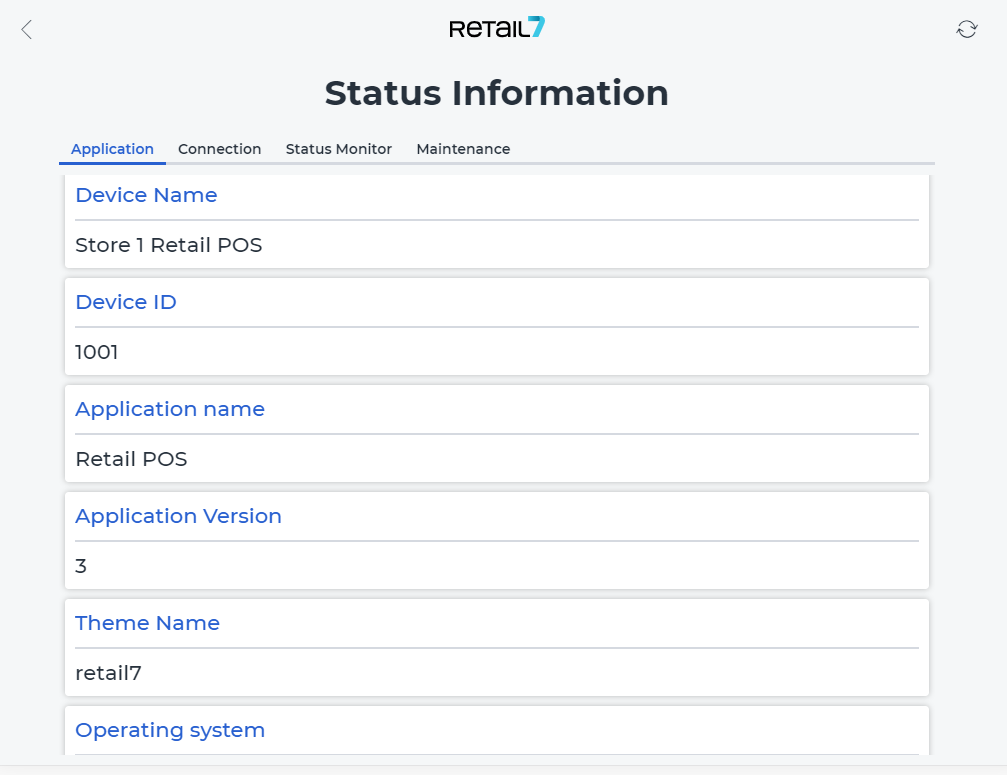Image resolution: width=1007 pixels, height=775 pixels.
Task: Click the theme value retail7
Action: pyautogui.click(x=109, y=674)
